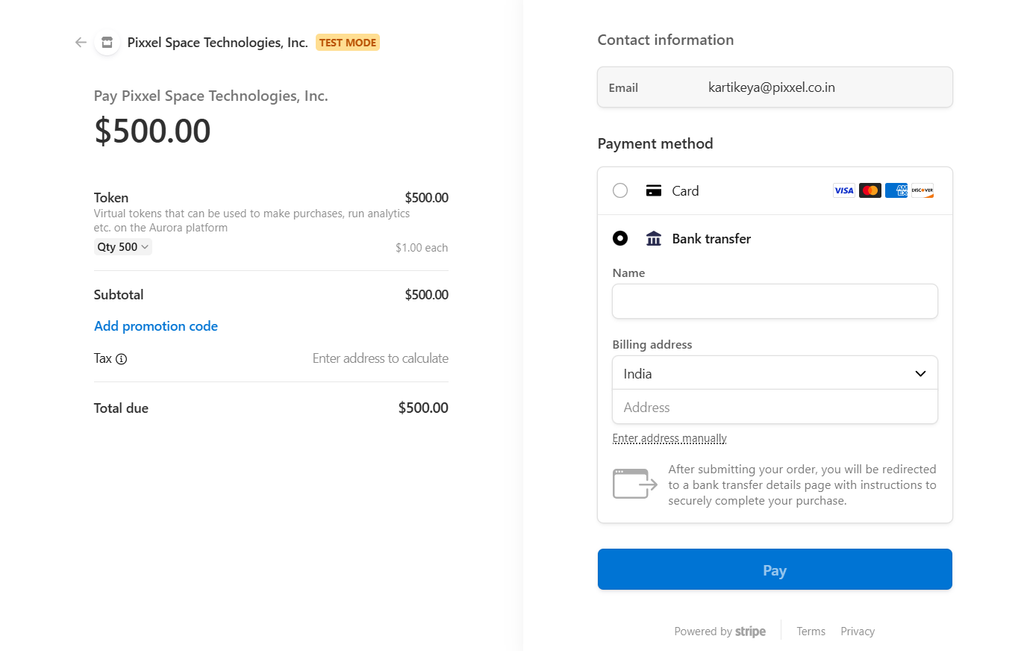Open the Qty 500 dropdown
Viewport: 1024px width, 651px height.
pos(123,247)
